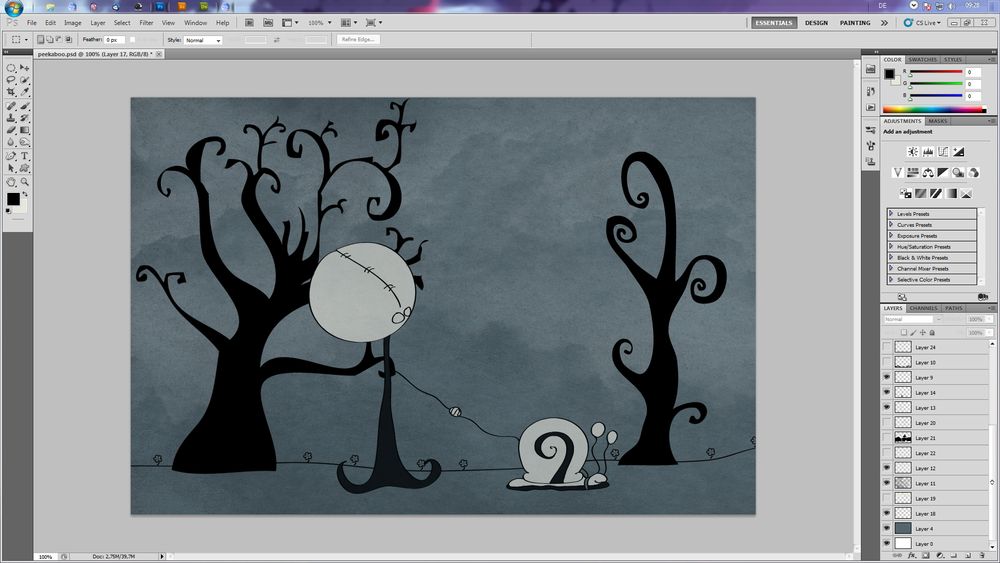Expand Channel Mixer Presets list
This screenshot has width=1000, height=563.
[x=891, y=268]
